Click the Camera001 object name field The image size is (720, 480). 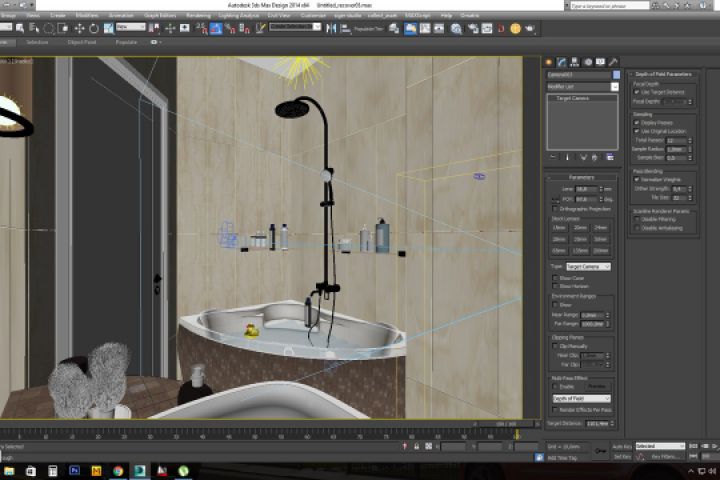coord(579,74)
